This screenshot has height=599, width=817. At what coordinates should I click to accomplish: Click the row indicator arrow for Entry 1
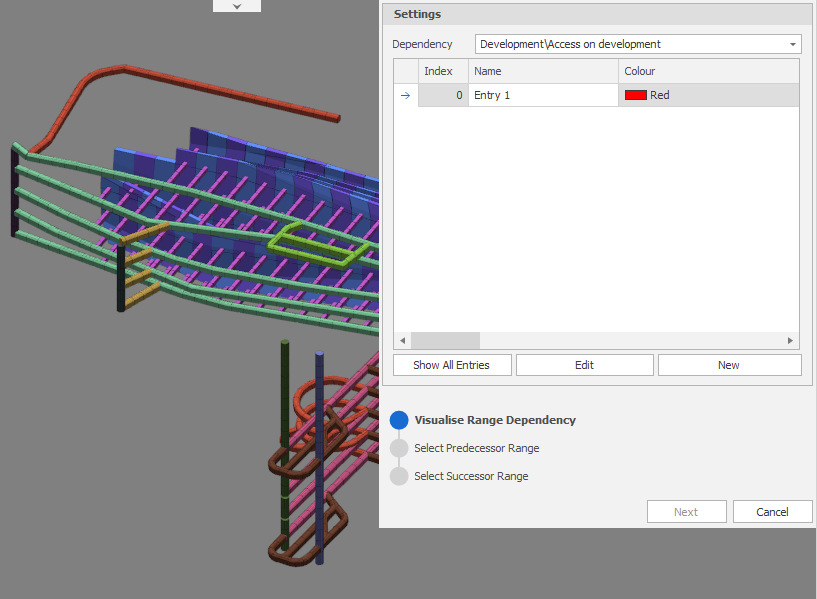(x=405, y=96)
